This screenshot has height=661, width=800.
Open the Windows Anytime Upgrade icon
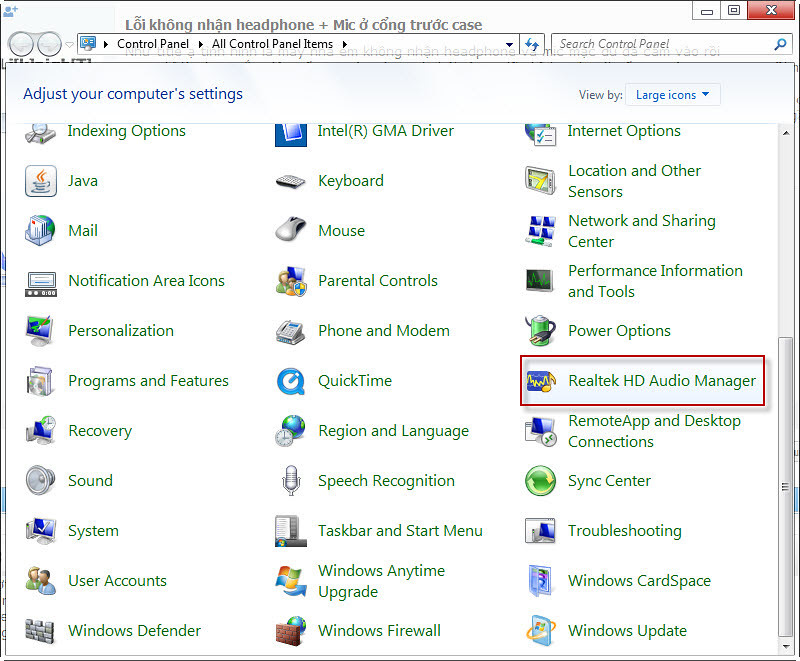[x=291, y=581]
